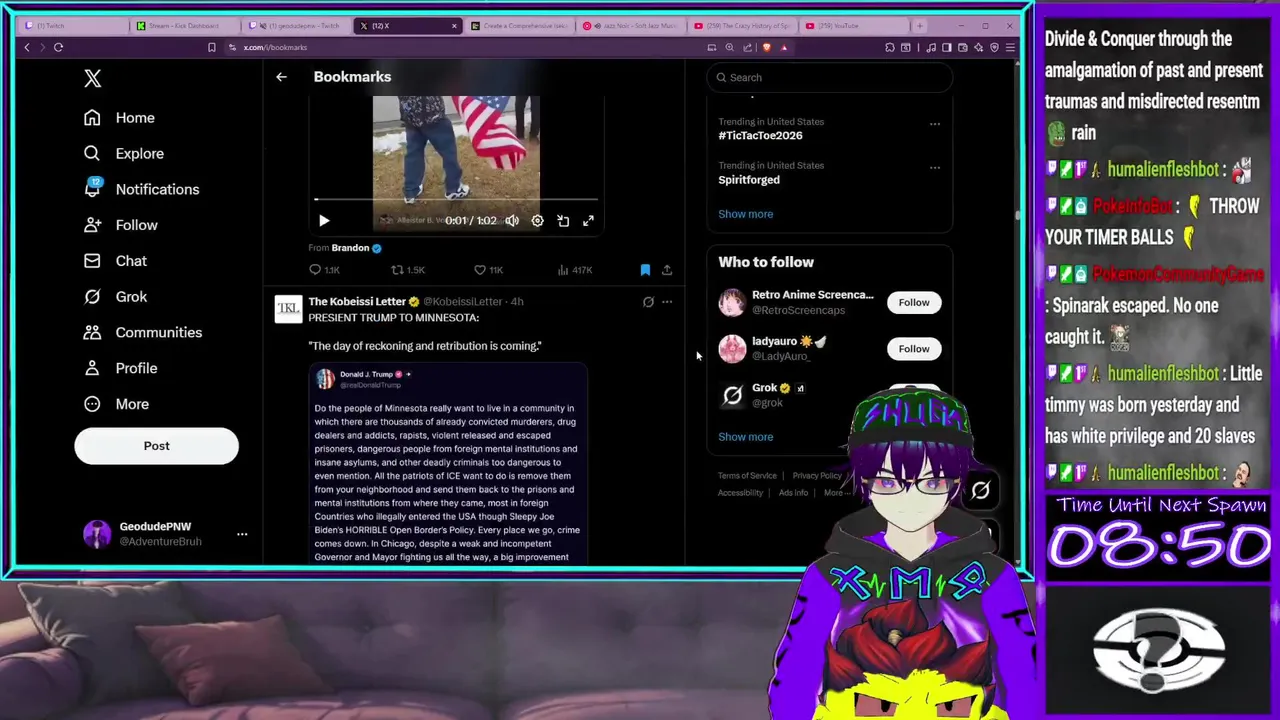Viewport: 1280px width, 720px height.
Task: Open Grok in the X sidebar
Action: tap(115, 297)
